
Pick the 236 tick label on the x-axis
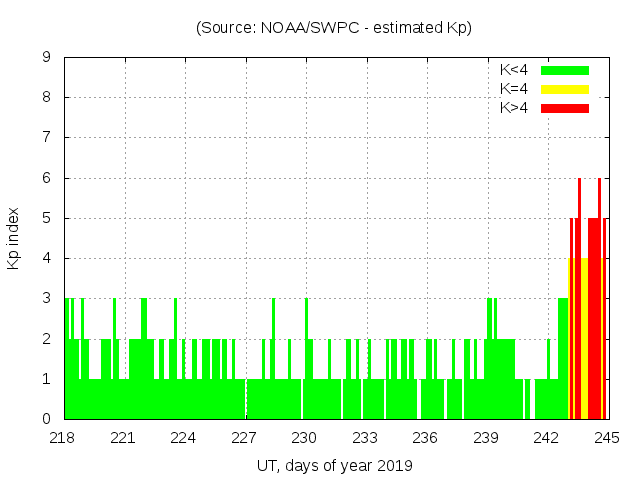coord(426,438)
